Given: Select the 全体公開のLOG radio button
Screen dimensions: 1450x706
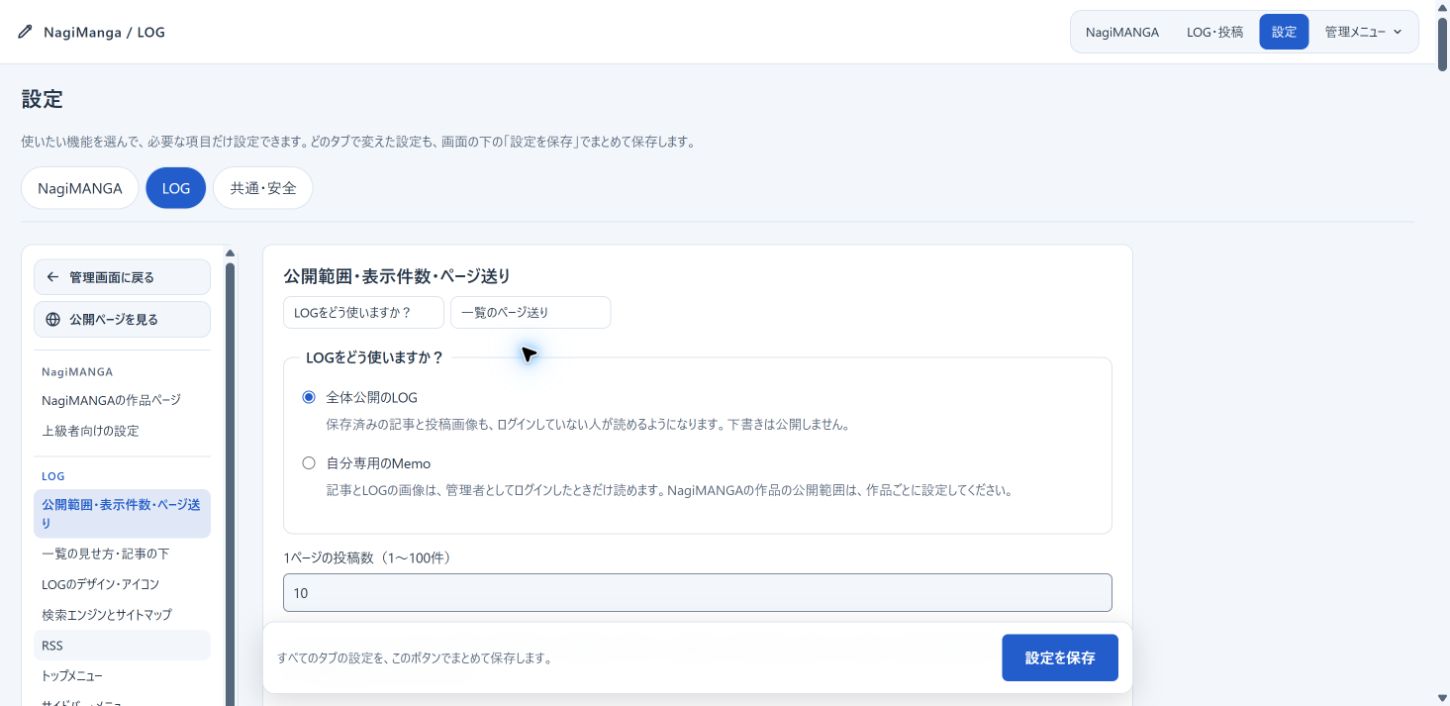Looking at the screenshot, I should point(309,397).
